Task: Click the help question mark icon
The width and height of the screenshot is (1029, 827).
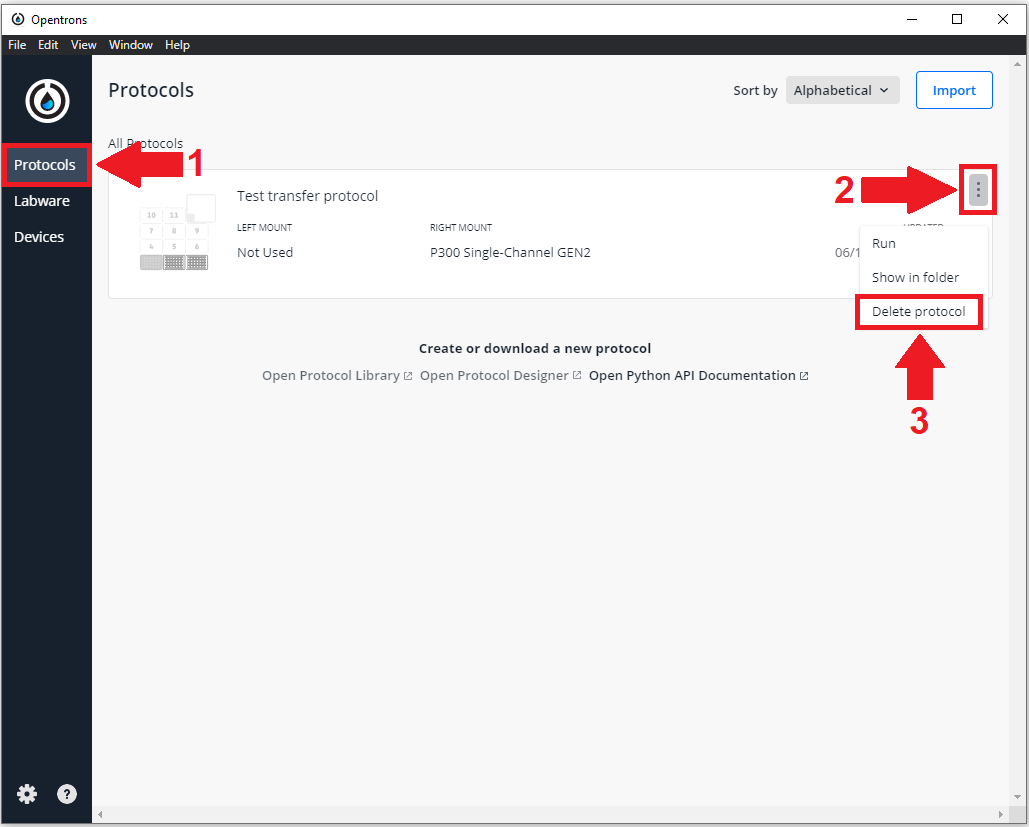Action: click(67, 794)
